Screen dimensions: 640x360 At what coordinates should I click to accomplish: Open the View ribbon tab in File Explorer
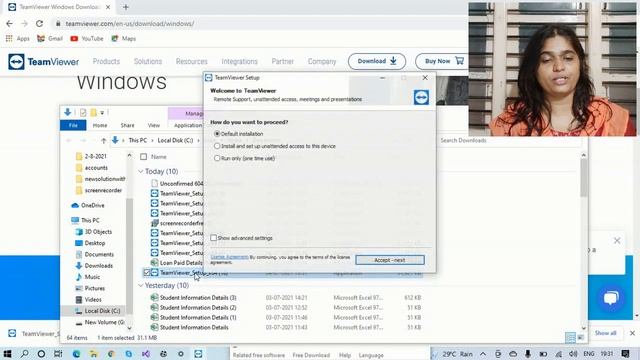pyautogui.click(x=153, y=125)
